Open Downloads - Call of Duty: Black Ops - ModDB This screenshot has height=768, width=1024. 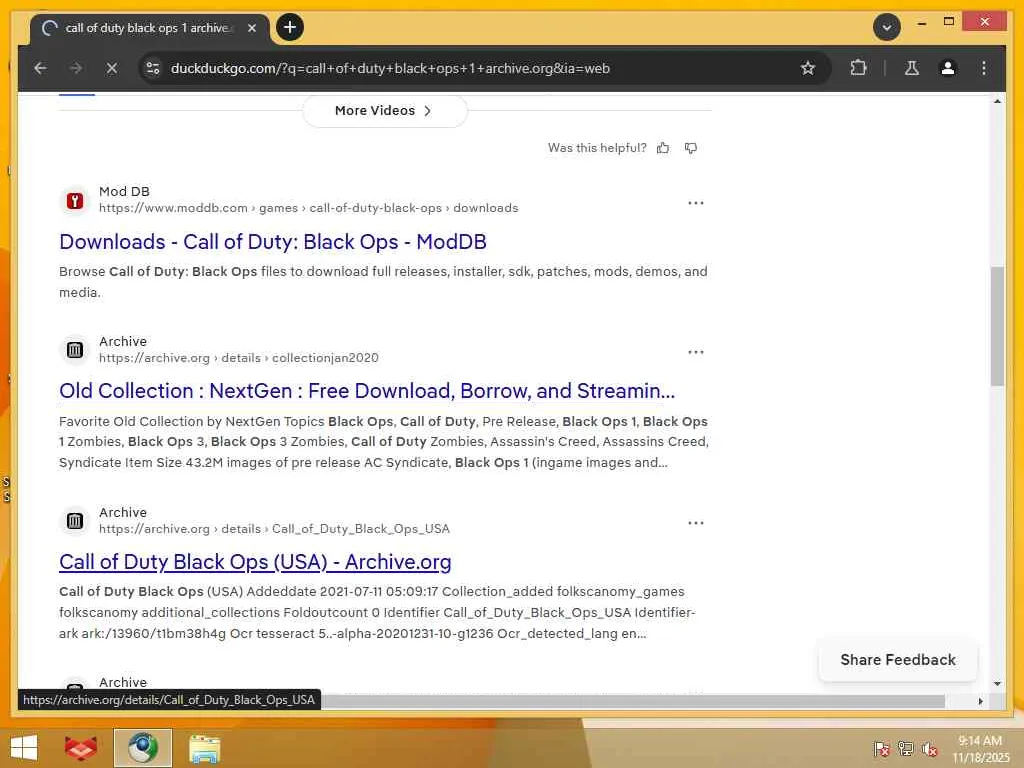pyautogui.click(x=273, y=242)
